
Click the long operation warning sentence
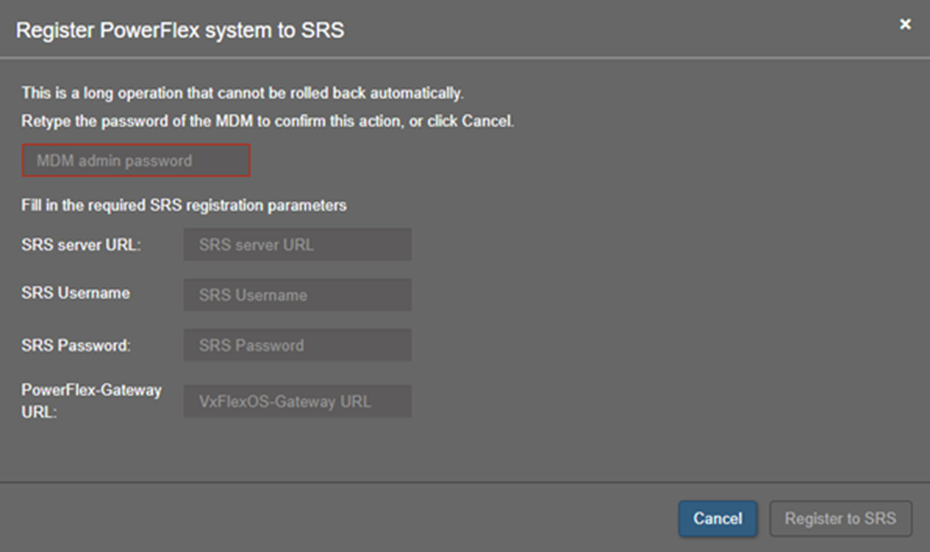[242, 93]
